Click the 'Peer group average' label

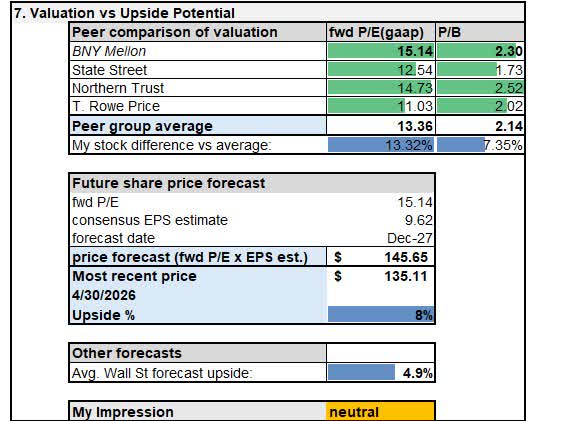tap(142, 126)
